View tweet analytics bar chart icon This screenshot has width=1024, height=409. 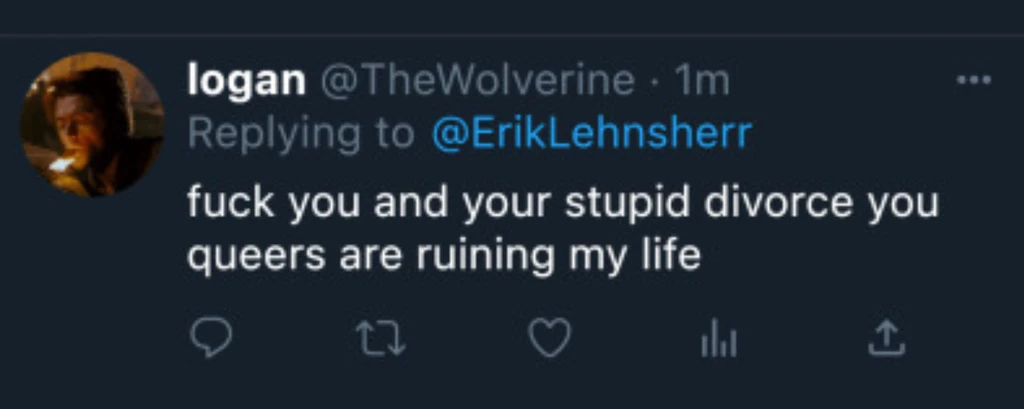pos(718,341)
